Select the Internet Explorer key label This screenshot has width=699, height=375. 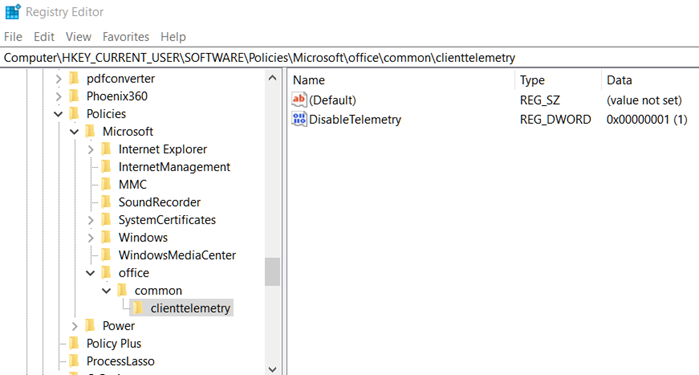pos(163,149)
